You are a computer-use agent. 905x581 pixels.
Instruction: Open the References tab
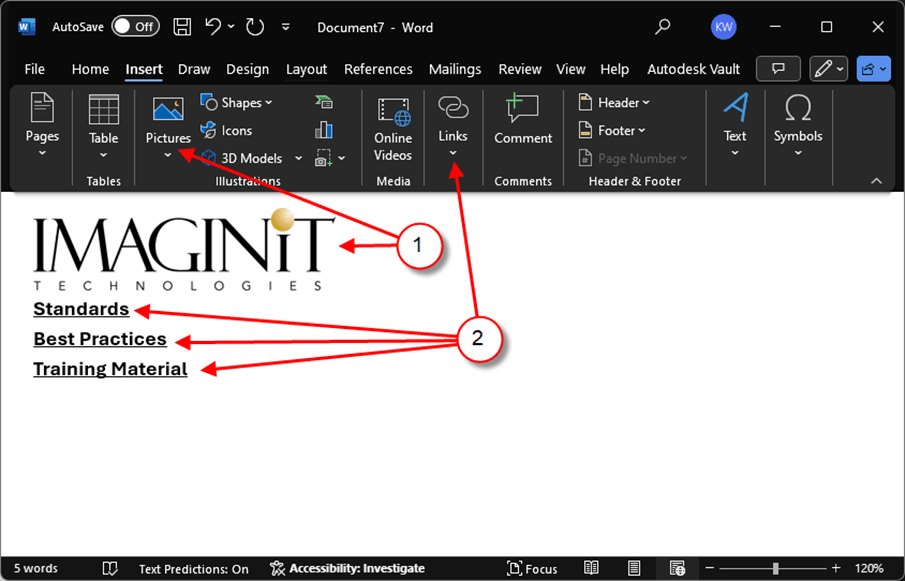pos(378,69)
